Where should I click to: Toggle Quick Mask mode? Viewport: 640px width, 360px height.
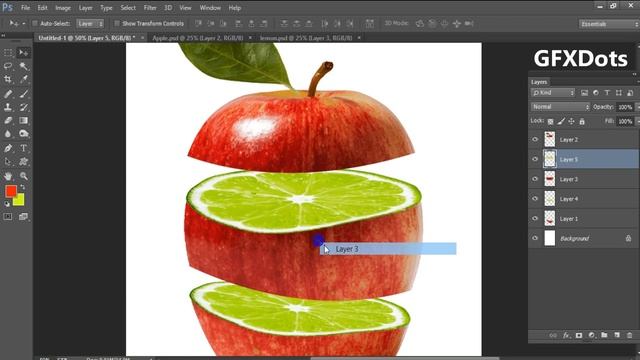(x=8, y=217)
